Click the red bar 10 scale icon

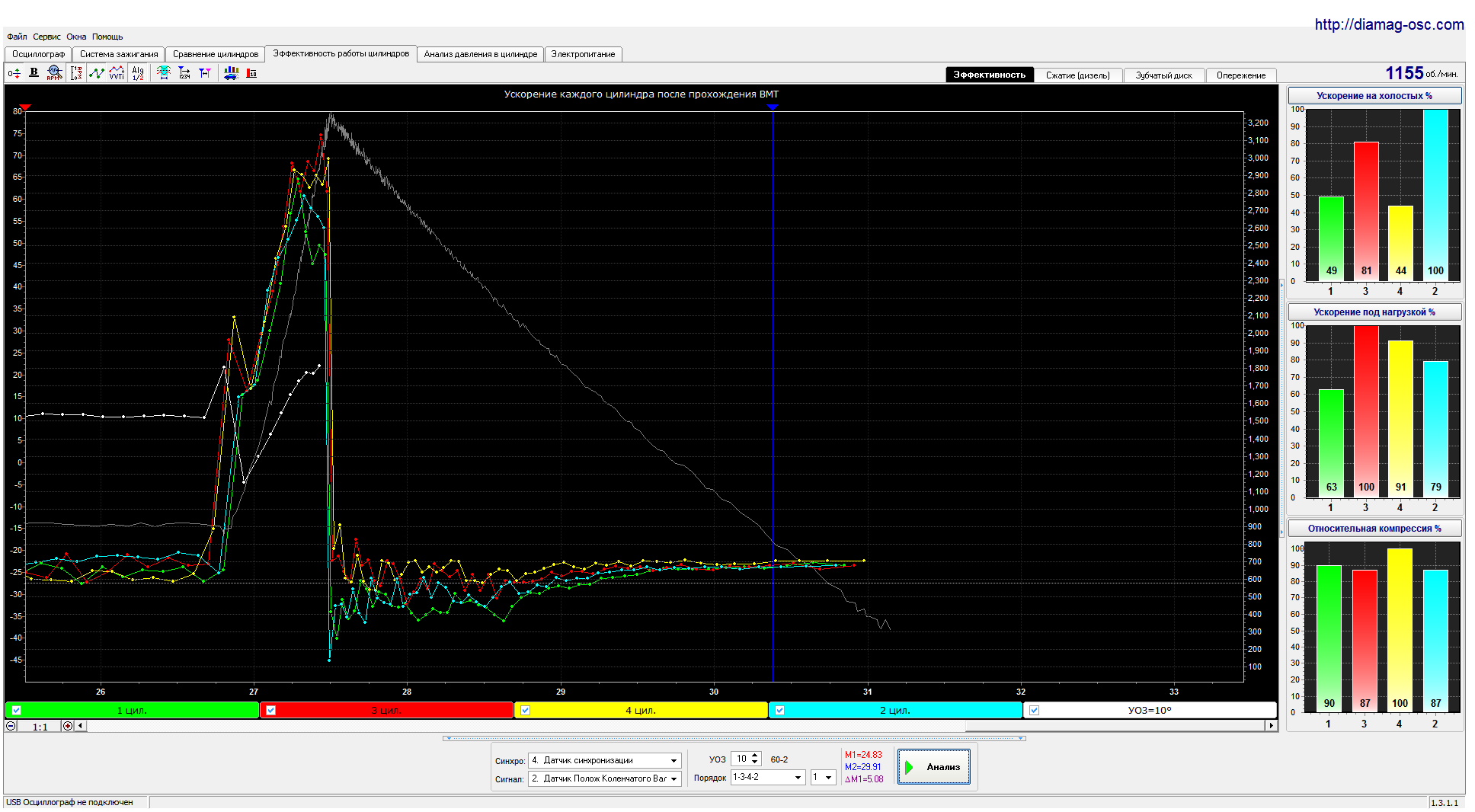[251, 73]
